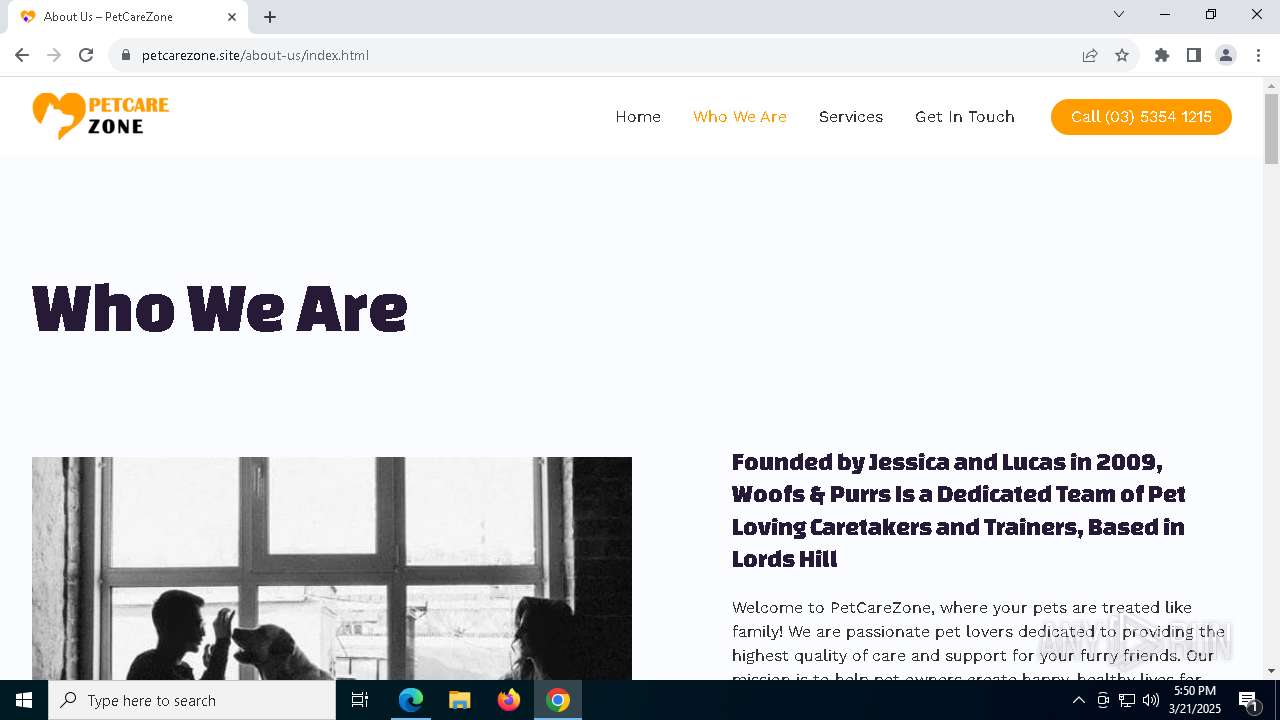Select the Services menu item
Viewport: 1280px width, 720px height.
coord(851,117)
